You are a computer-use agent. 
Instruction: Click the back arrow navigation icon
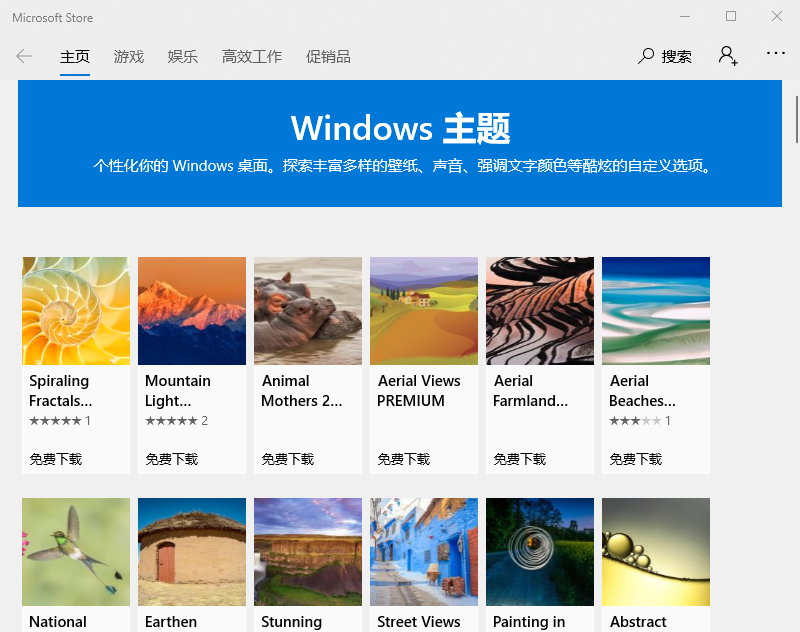coord(24,56)
